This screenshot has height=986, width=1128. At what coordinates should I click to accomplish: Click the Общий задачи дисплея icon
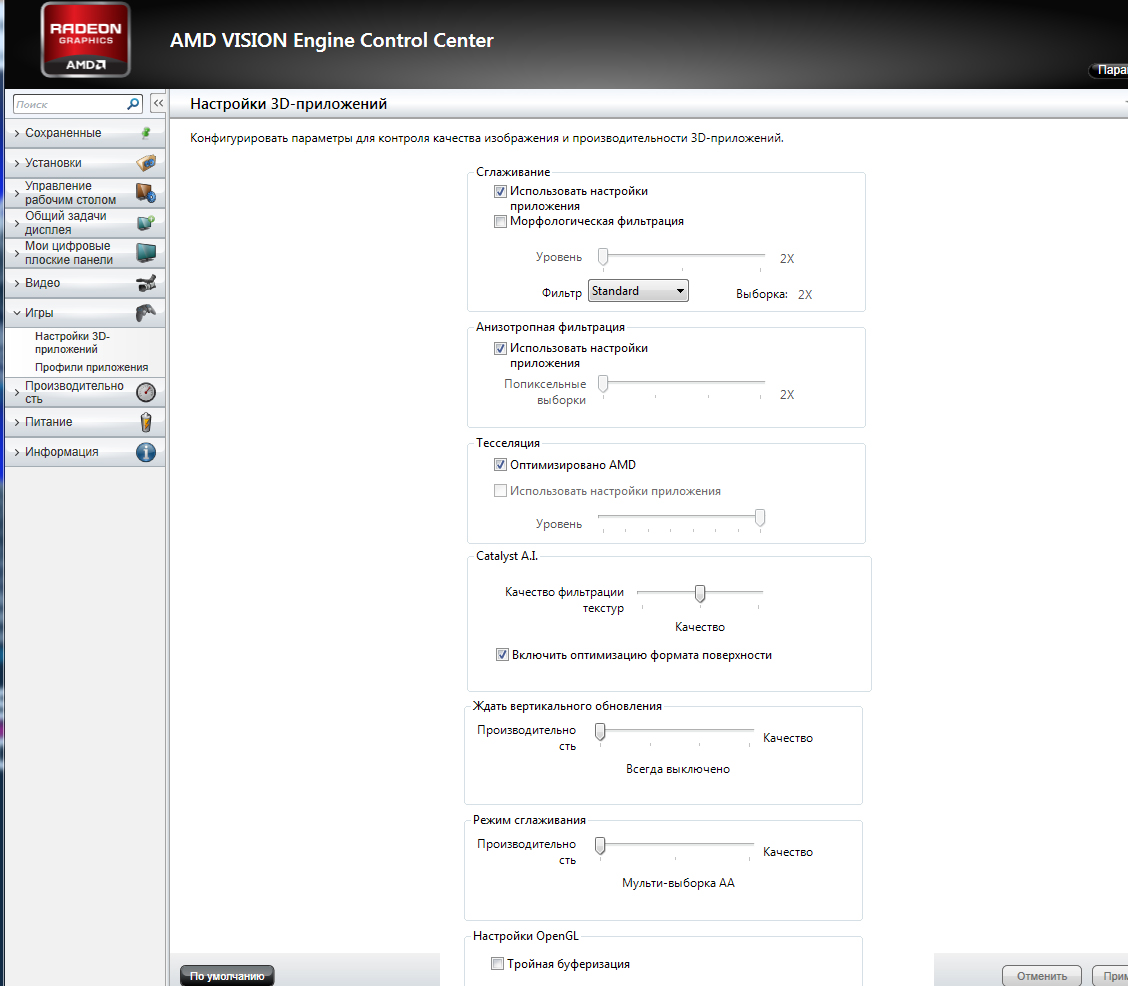(x=146, y=223)
